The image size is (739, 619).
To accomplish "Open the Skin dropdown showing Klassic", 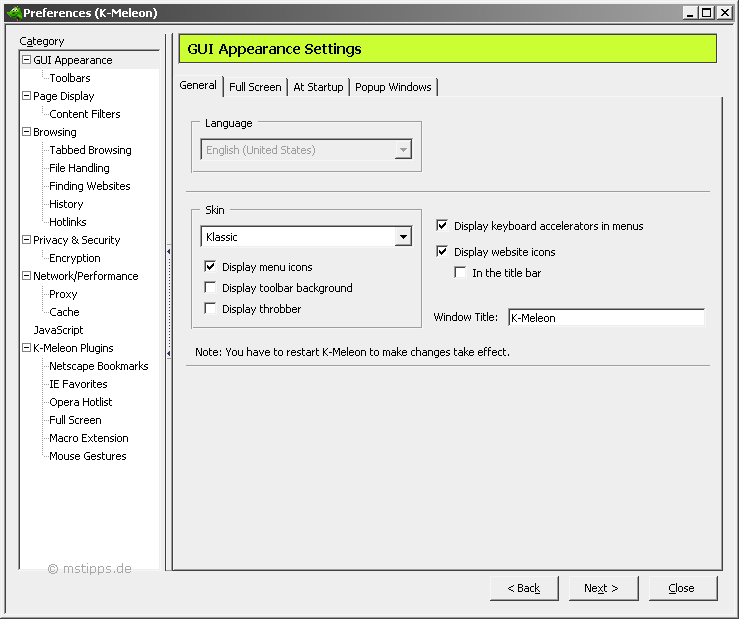I will point(306,237).
